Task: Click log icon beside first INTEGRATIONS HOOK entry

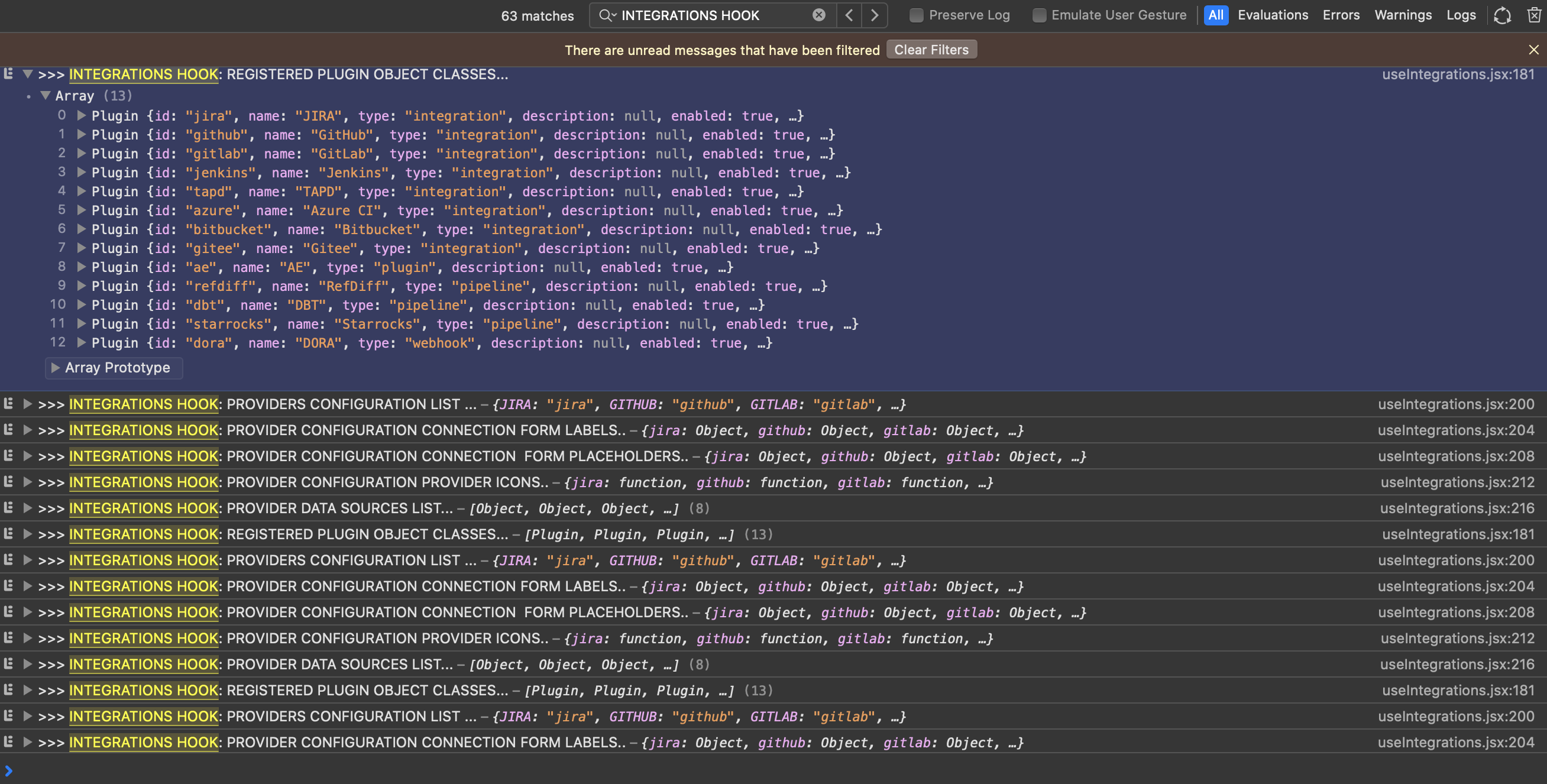Action: [8, 74]
